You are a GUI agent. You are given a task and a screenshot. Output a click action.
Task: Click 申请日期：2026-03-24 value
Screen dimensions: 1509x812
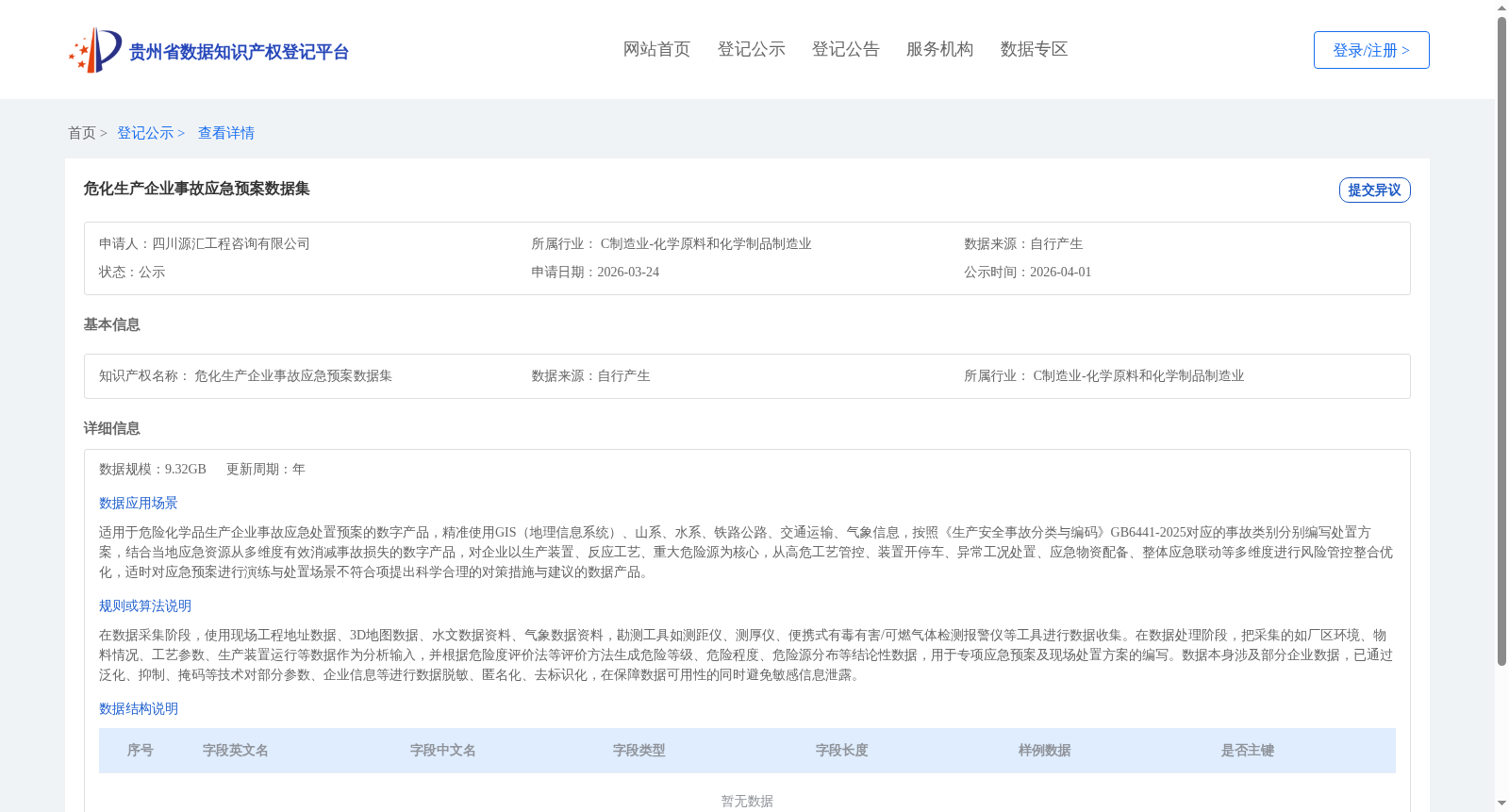point(595,273)
